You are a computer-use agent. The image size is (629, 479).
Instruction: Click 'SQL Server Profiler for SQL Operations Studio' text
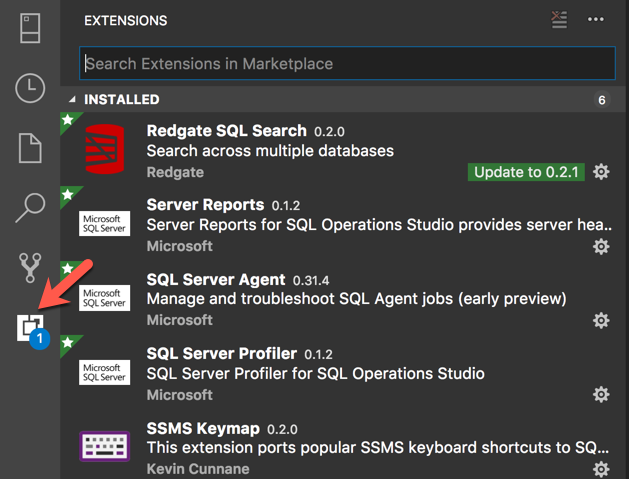[316, 373]
